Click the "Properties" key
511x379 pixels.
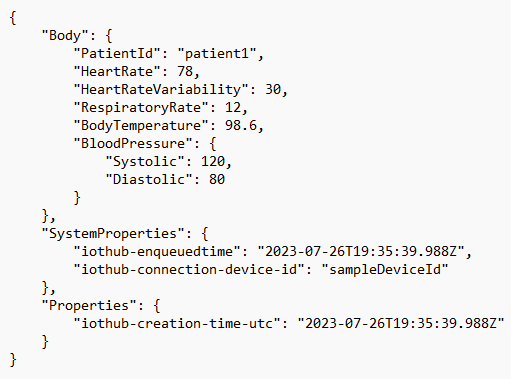tap(89, 305)
